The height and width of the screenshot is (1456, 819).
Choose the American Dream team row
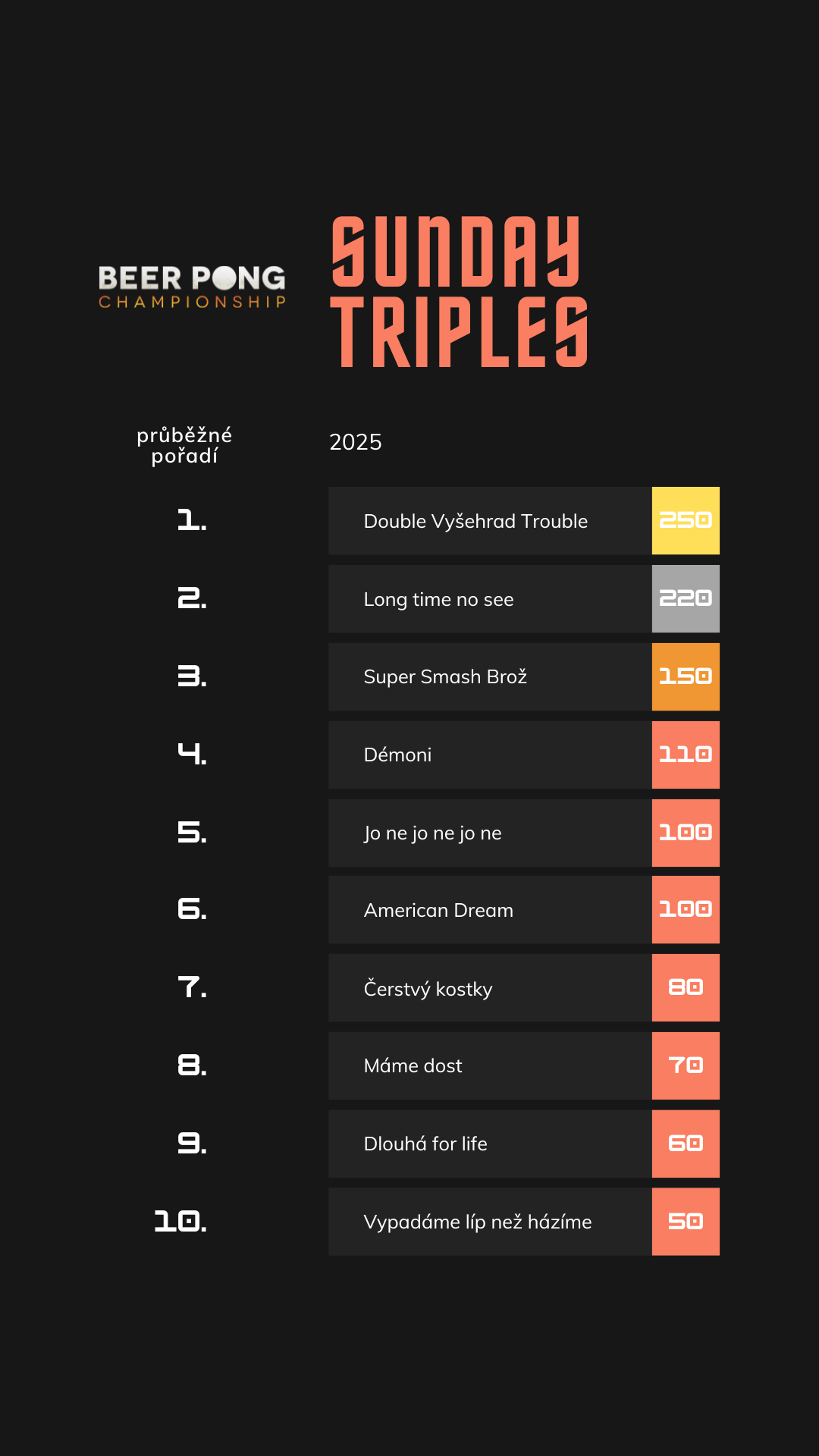490,910
